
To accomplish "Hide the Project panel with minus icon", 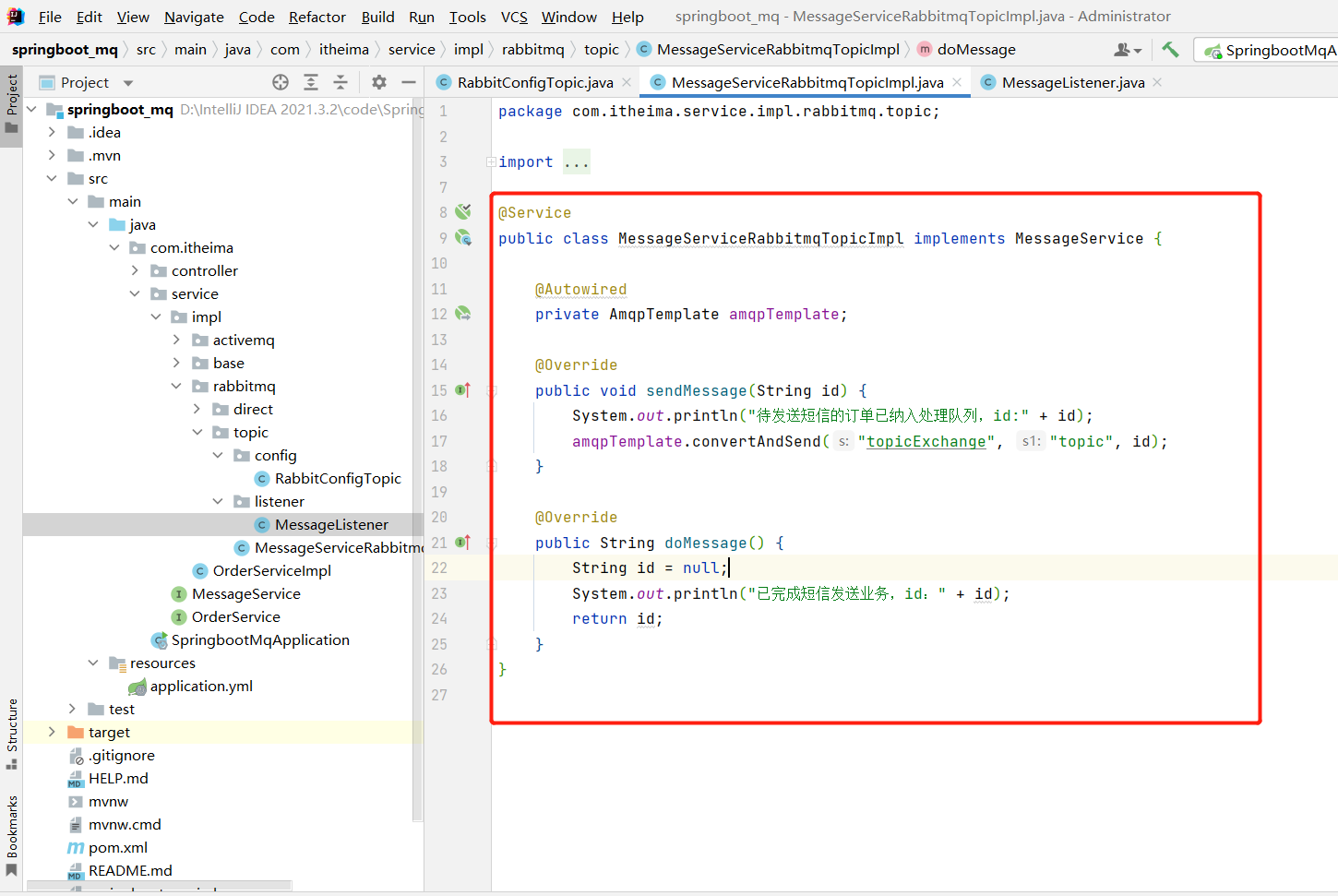I will [x=409, y=82].
